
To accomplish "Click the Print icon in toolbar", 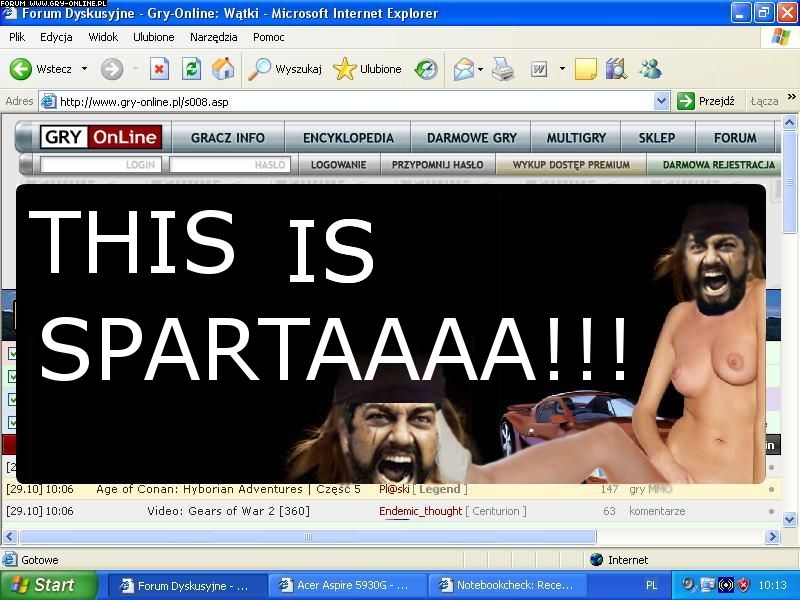I will click(503, 69).
